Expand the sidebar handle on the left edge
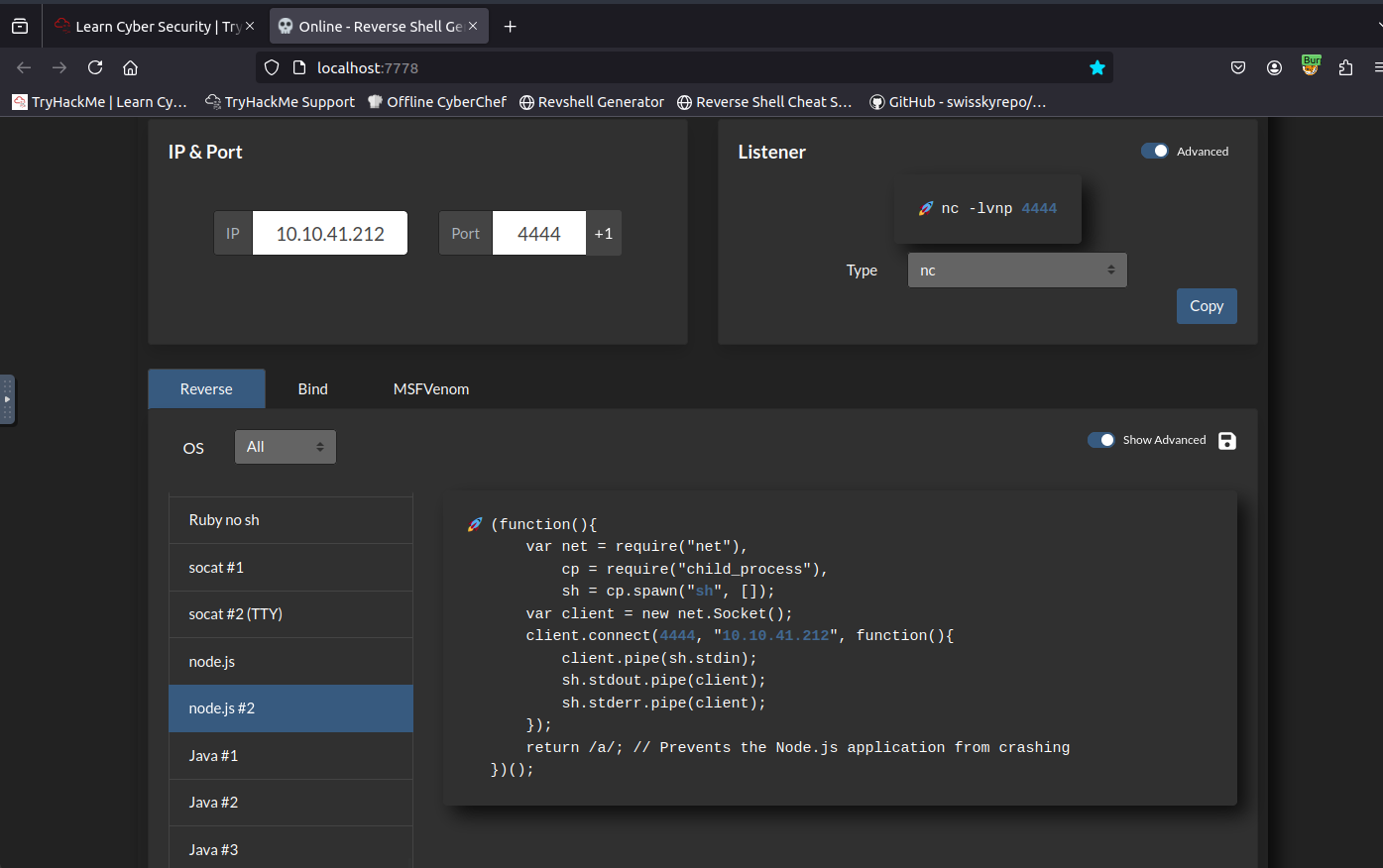Screen dimensions: 1383x868 (7, 399)
